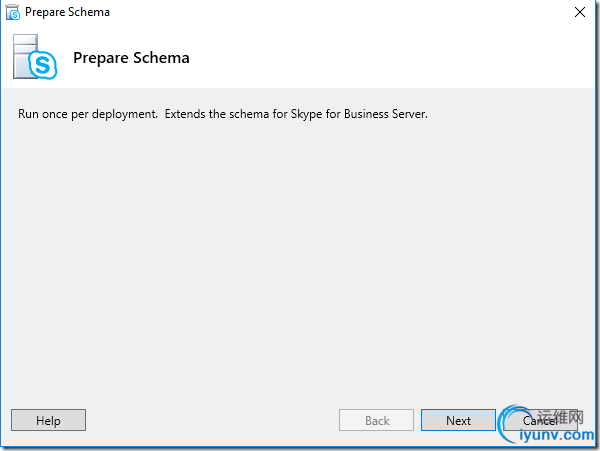Click the greyed-out Back button
The height and width of the screenshot is (451, 600).
point(377,420)
